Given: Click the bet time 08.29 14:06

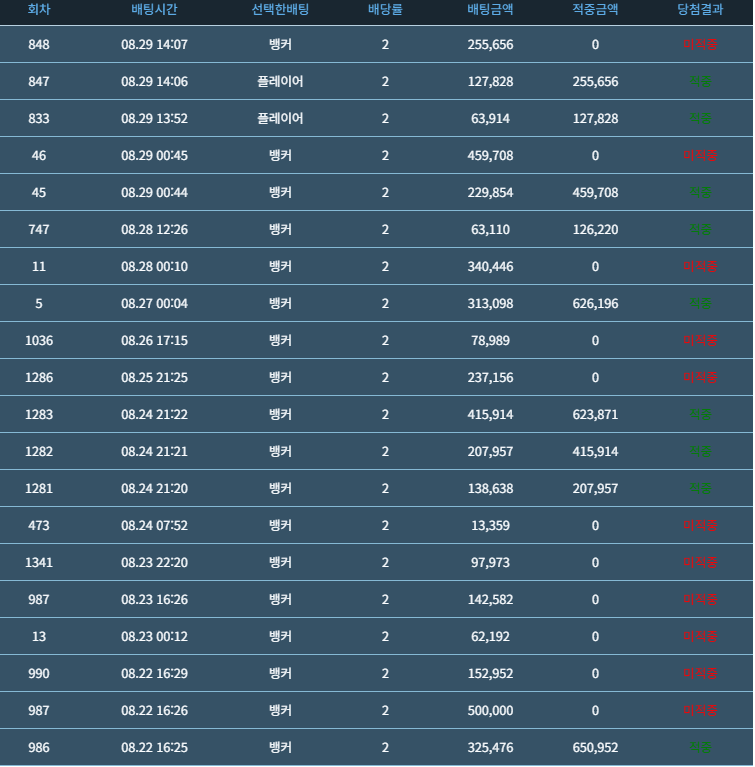Looking at the screenshot, I should tap(154, 81).
